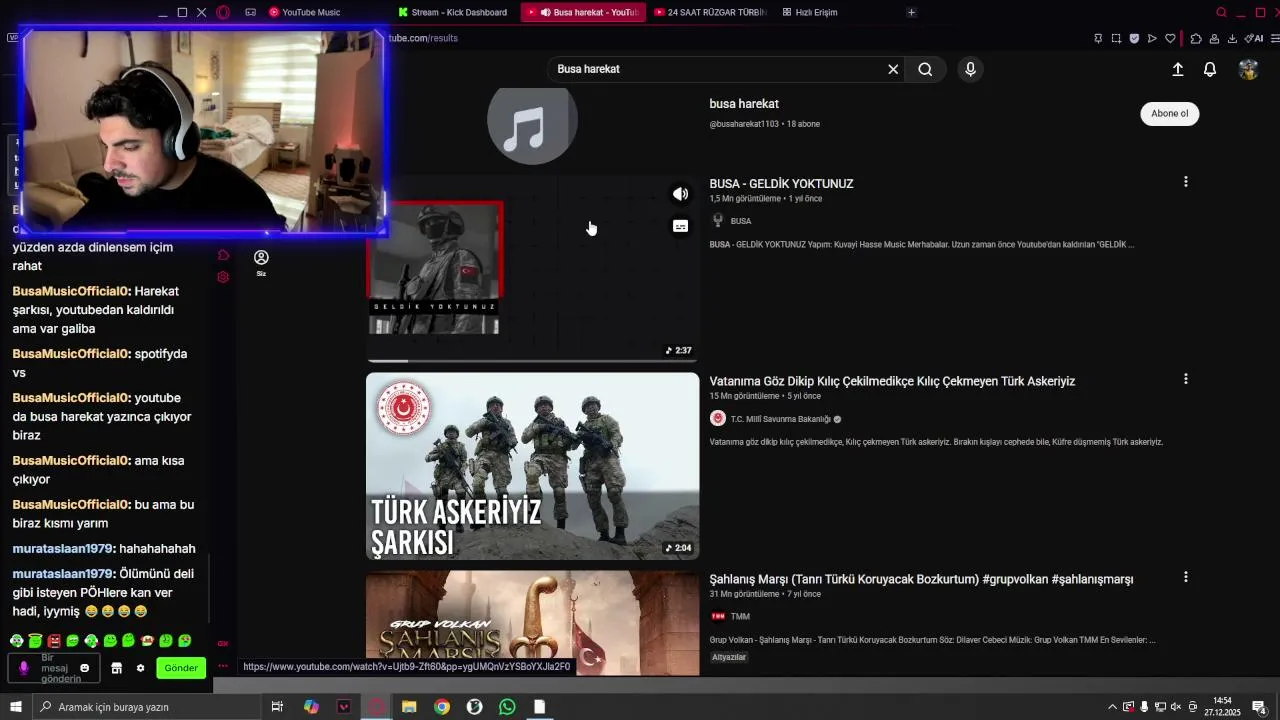The width and height of the screenshot is (1280, 720).
Task: Open Task View on the taskbar
Action: (x=277, y=707)
